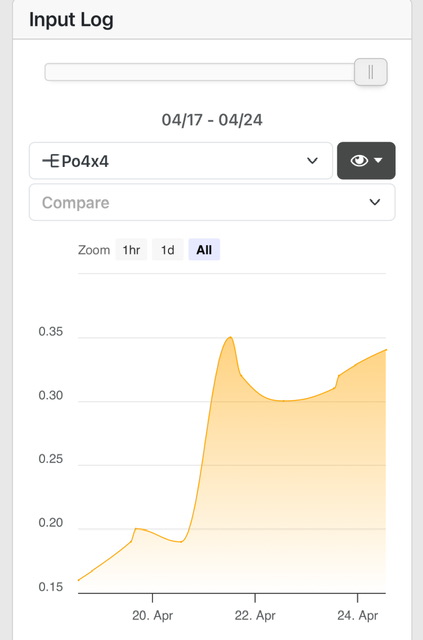This screenshot has width=423, height=640.
Task: Click the Compare dropdown chevron arrow
Action: coord(375,202)
